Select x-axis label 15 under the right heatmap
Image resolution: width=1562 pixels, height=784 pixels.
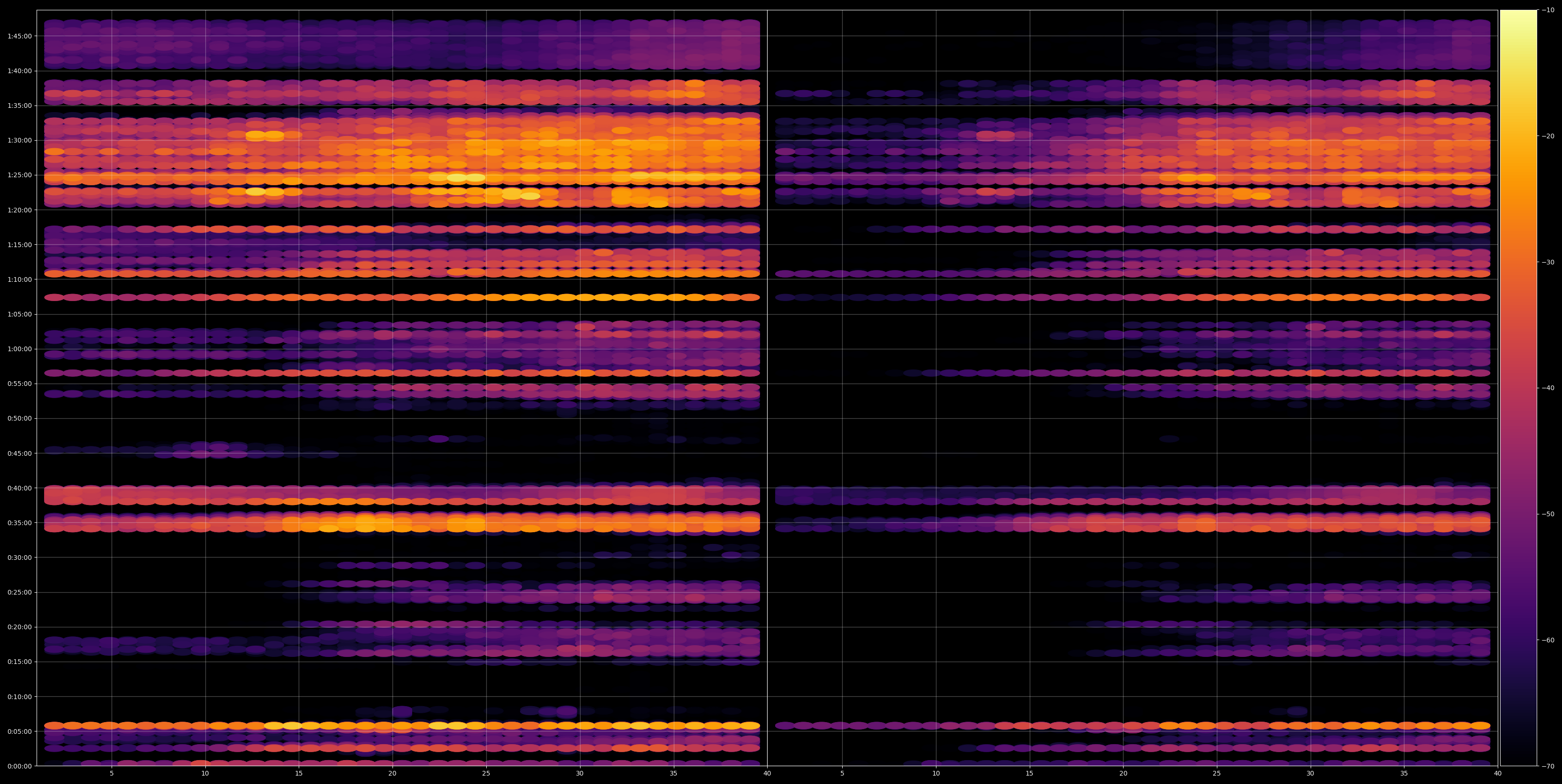click(1030, 774)
